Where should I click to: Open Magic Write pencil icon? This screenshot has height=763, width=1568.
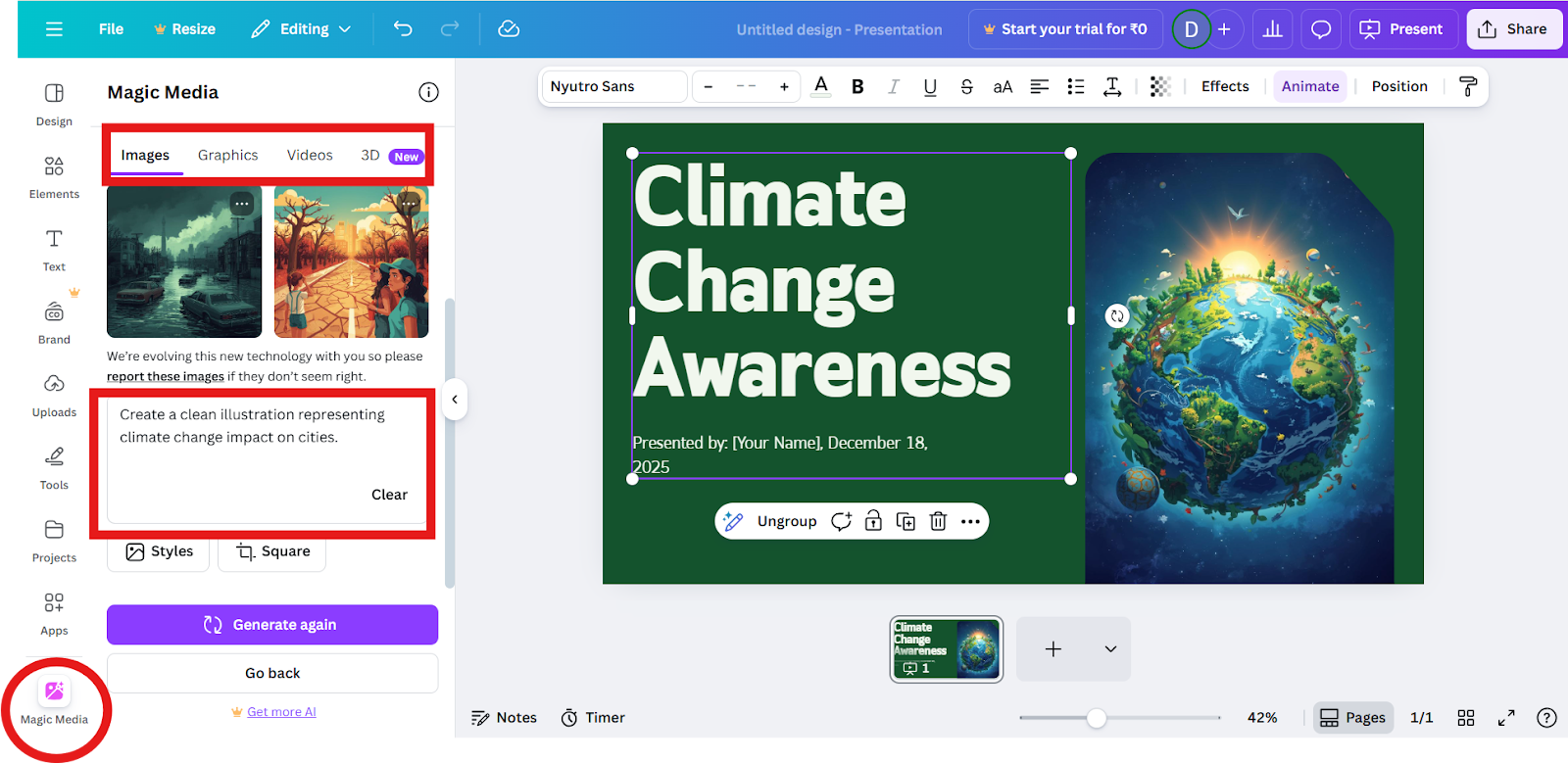tap(733, 521)
